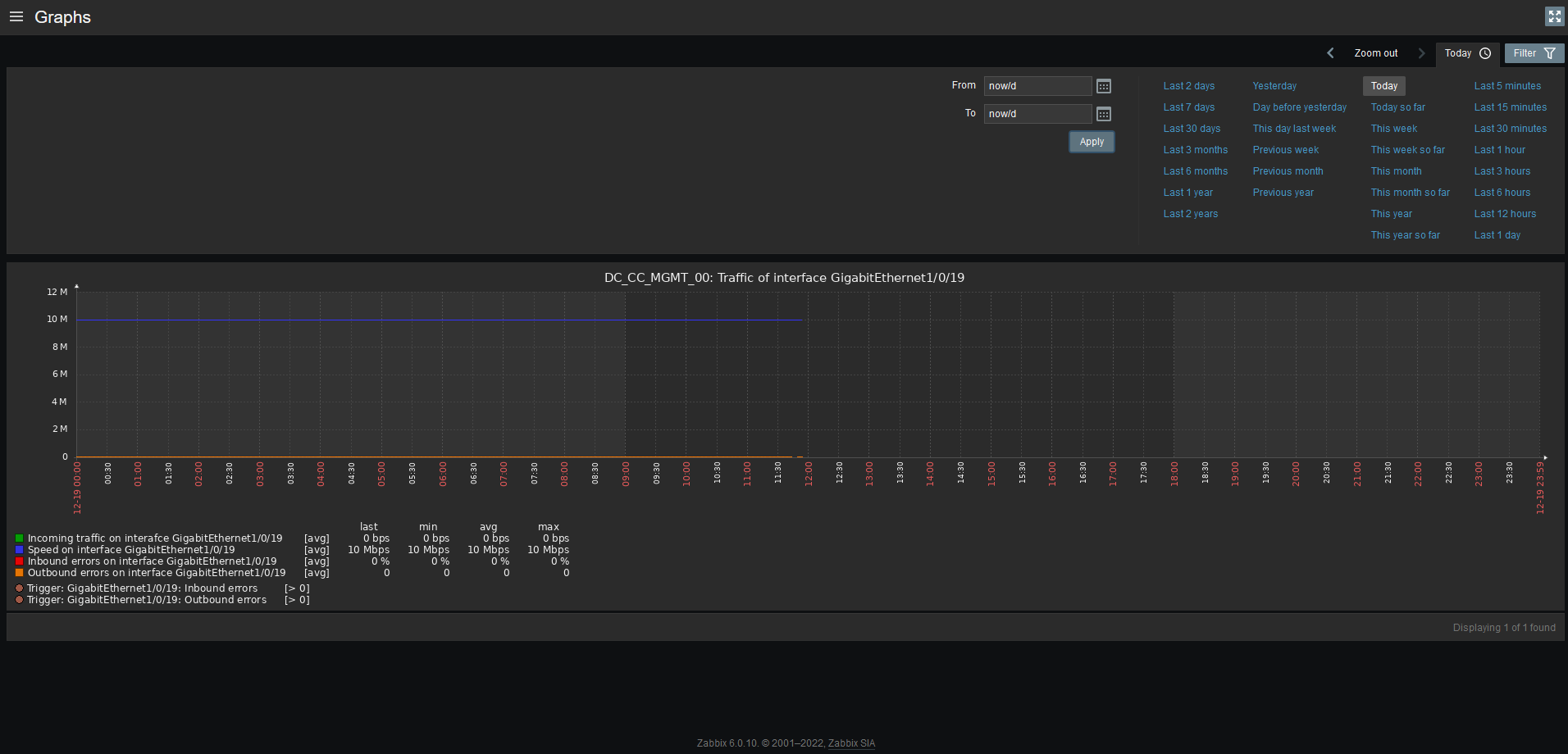Open the From date calendar picker

(x=1104, y=86)
